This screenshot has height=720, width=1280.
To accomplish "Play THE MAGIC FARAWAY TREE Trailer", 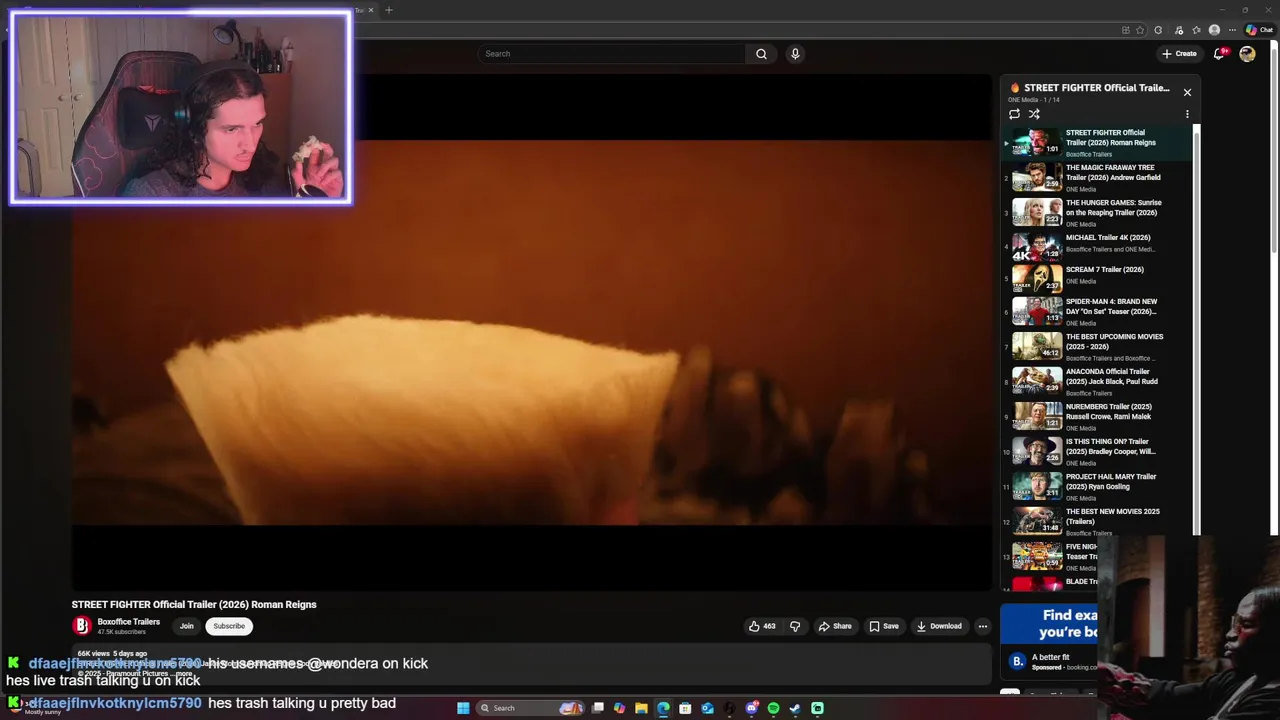I will (x=1099, y=178).
